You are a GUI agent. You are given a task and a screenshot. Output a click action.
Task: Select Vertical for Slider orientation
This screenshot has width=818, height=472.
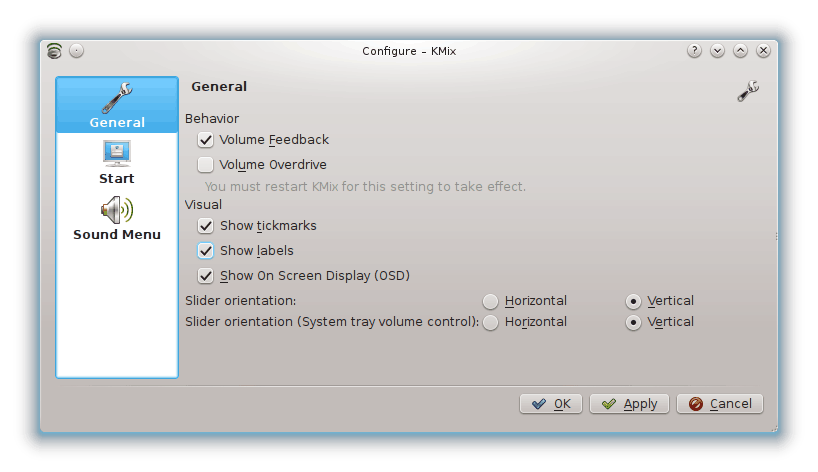point(633,301)
